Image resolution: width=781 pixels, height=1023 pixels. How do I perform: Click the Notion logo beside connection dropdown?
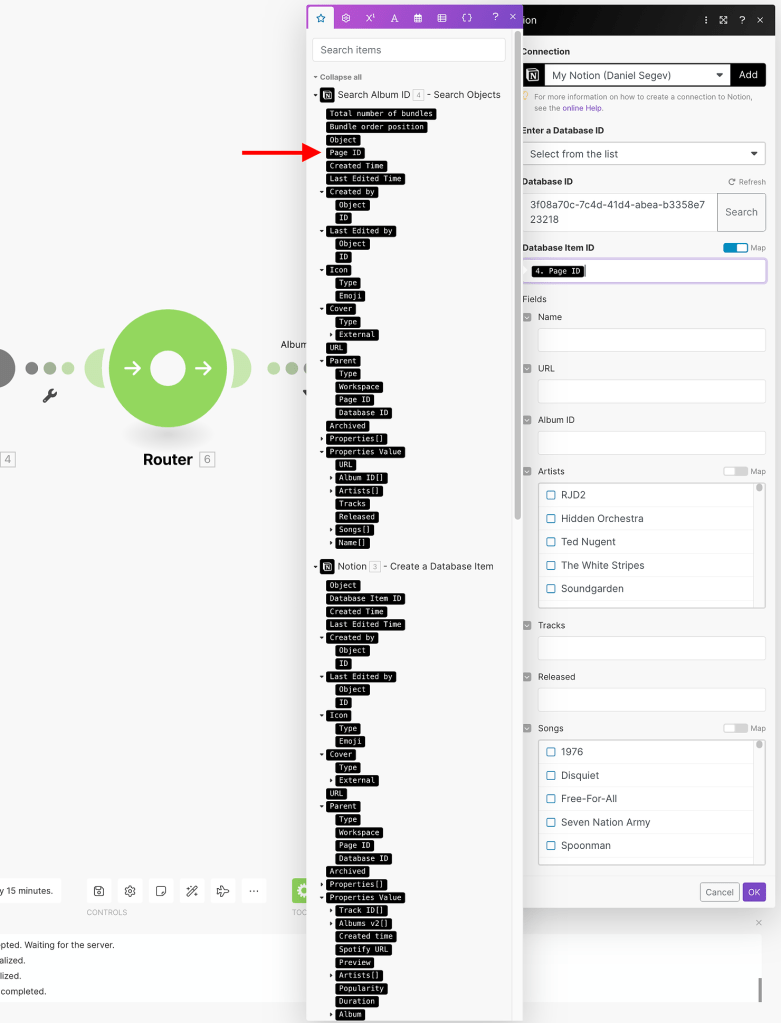click(532, 75)
